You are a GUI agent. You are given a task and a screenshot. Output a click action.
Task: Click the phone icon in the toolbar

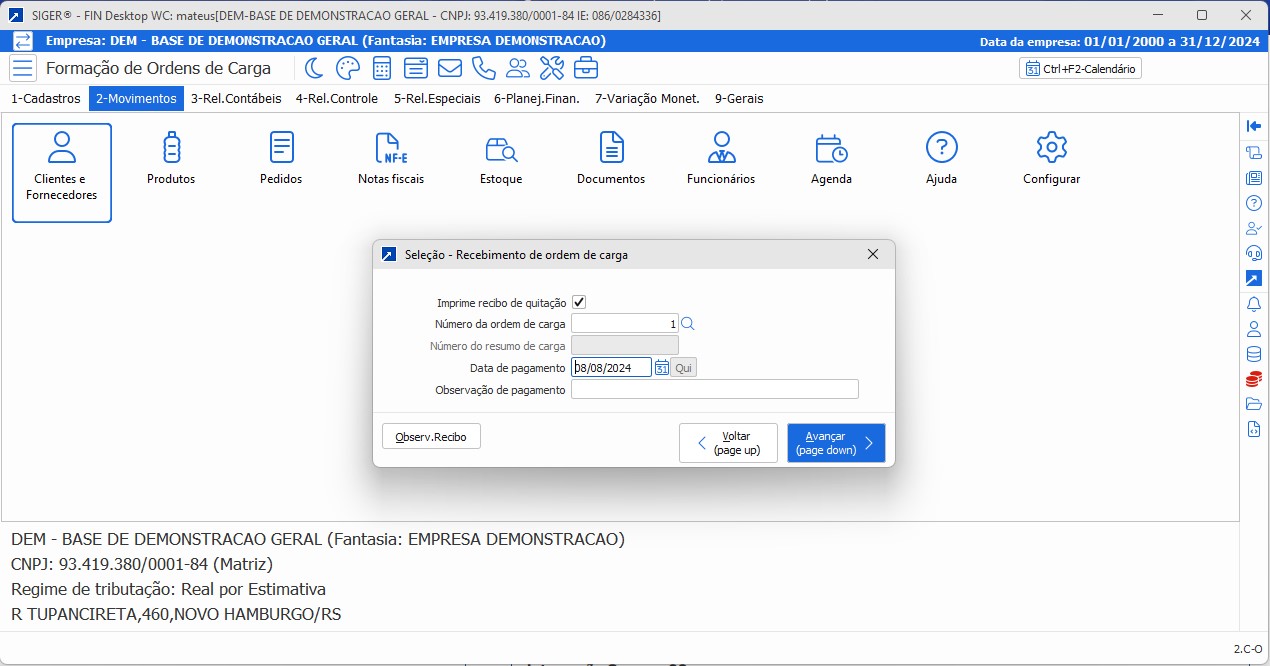pyautogui.click(x=483, y=67)
